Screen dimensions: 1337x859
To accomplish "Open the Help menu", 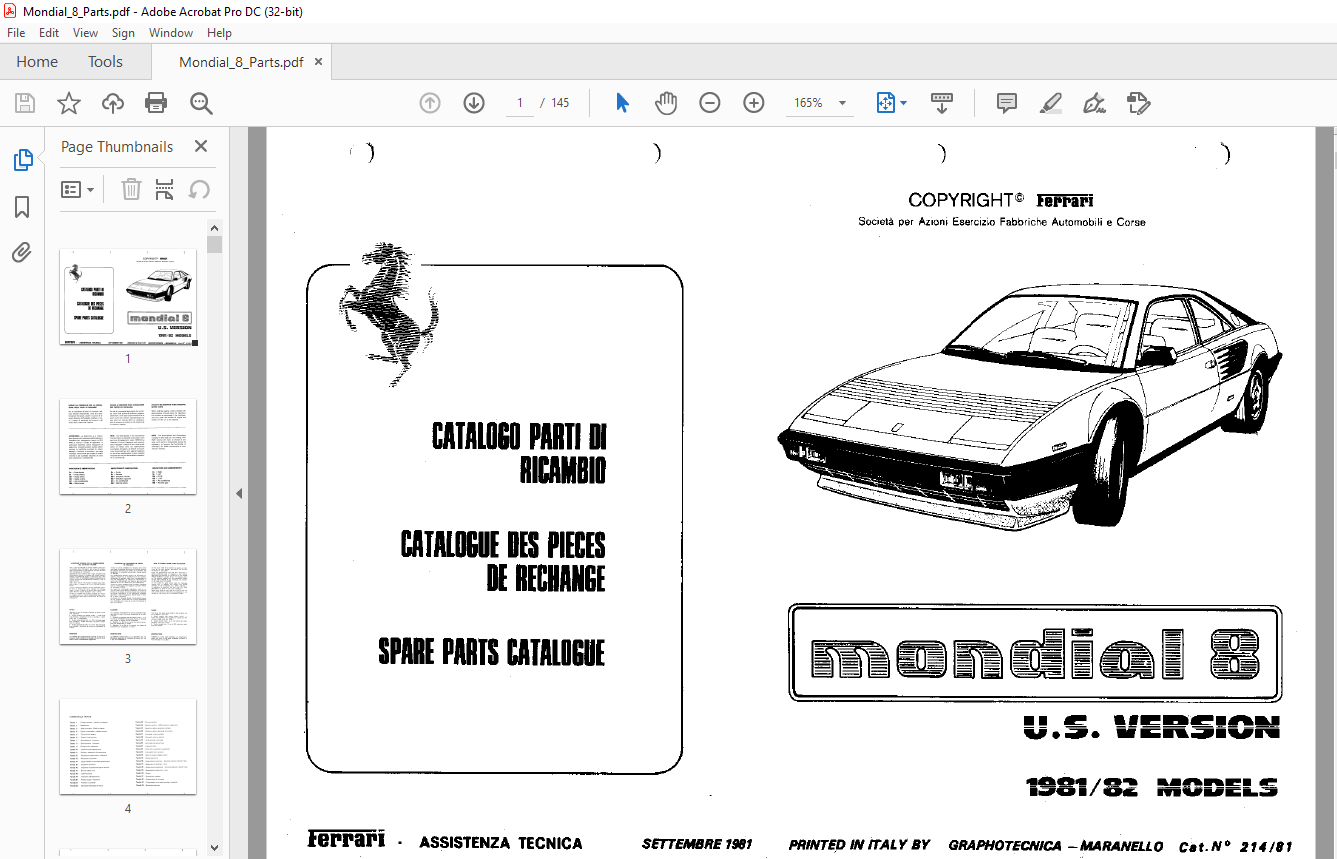I will (219, 33).
